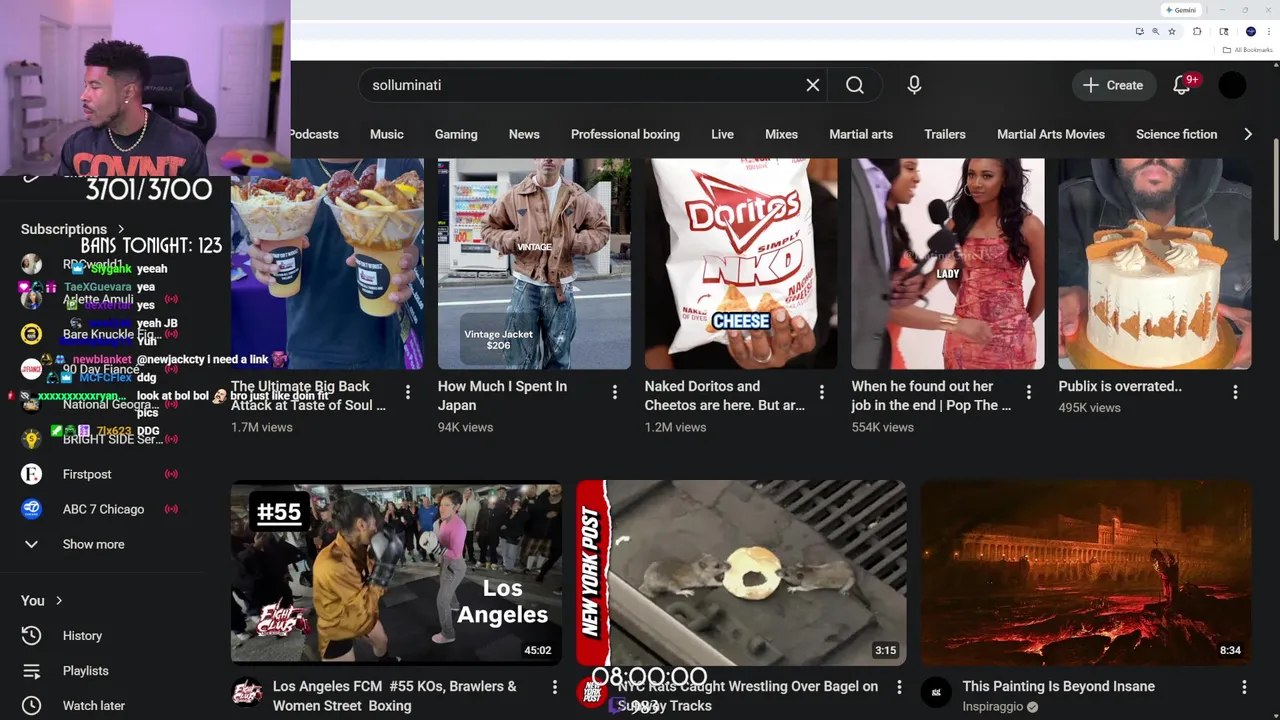Select the Gaming filter chip
Viewport: 1280px width, 720px height.
click(456, 134)
